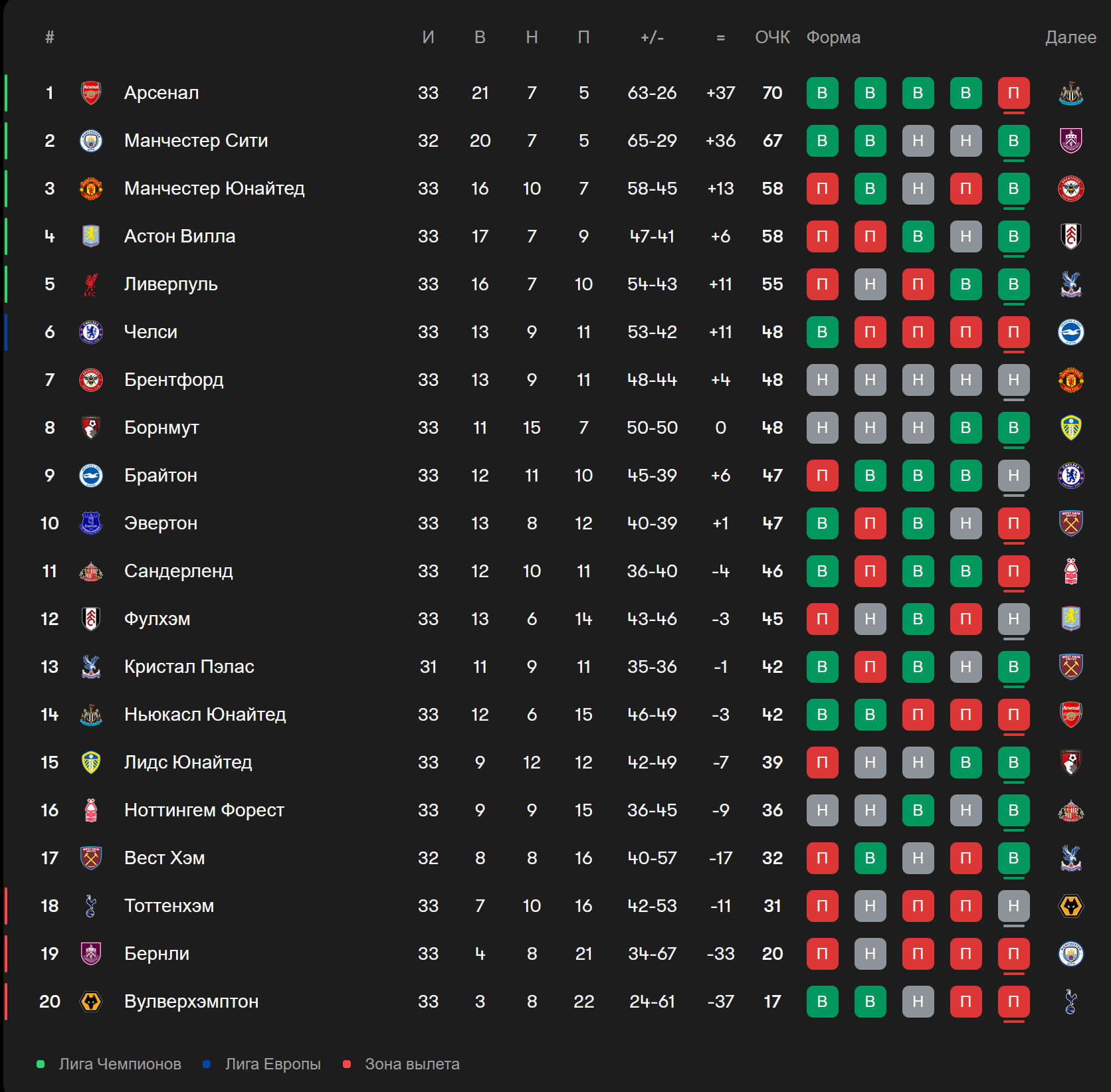Click the Arsenal club crest icon
Screen dimensions: 1111x1092
point(91,93)
